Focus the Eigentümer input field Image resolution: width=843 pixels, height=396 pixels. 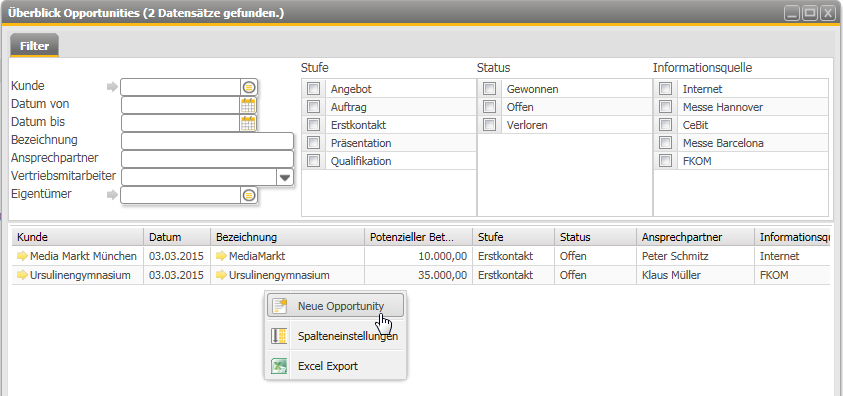tap(181, 195)
